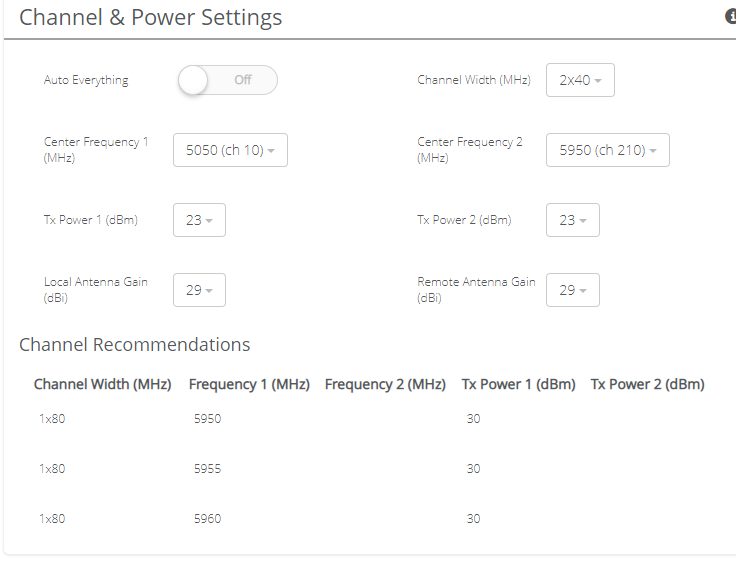The image size is (736, 562).
Task: Click the info icon beside Channel & Power Settings
Action: coord(730,16)
